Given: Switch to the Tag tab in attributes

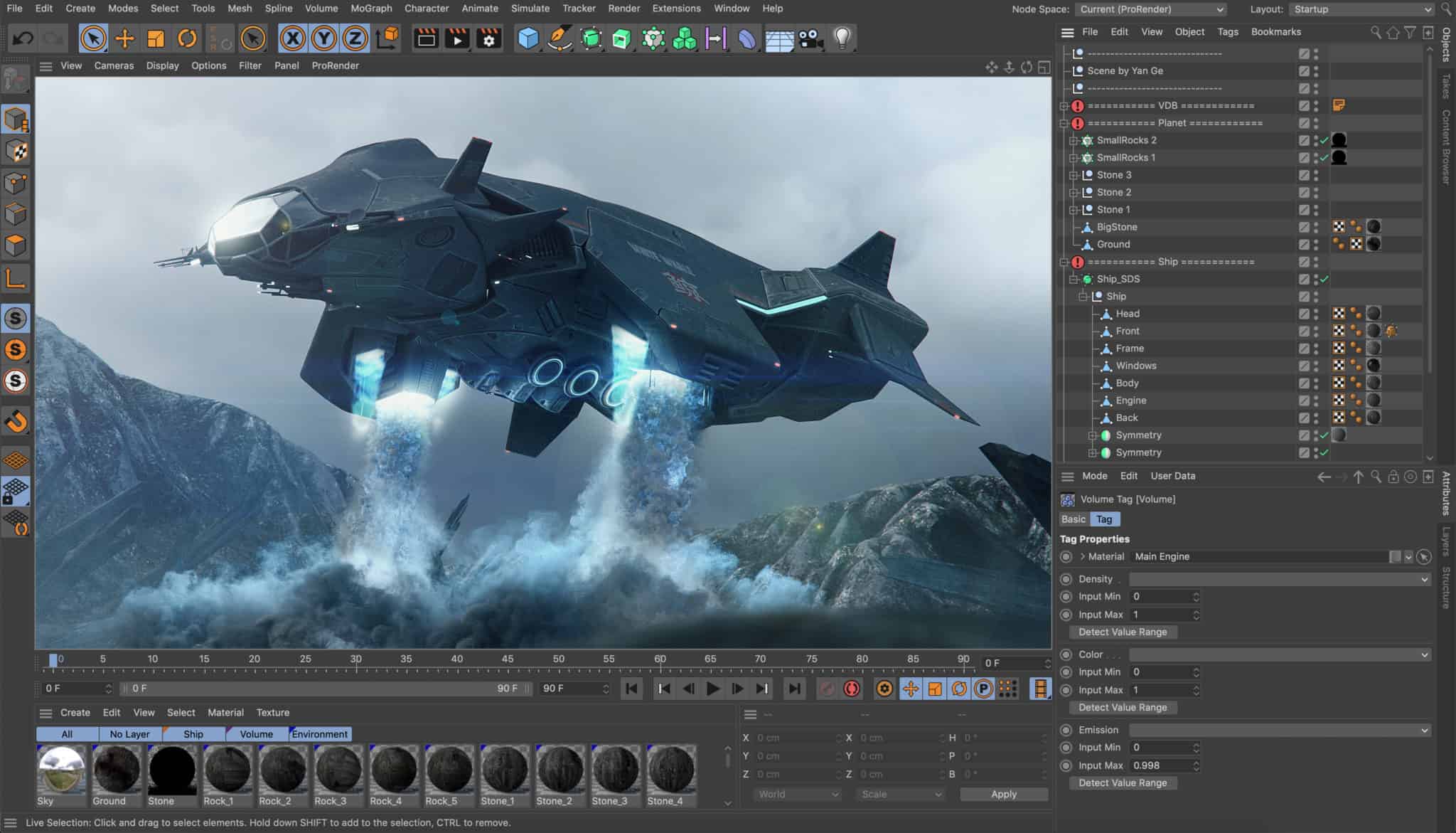Looking at the screenshot, I should [x=1104, y=518].
